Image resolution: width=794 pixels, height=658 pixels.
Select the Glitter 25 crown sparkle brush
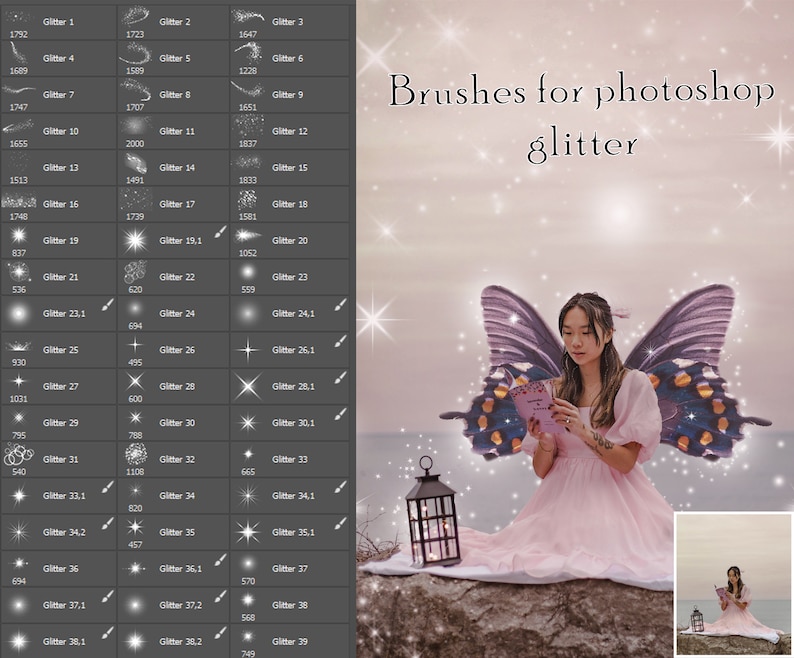58,350
